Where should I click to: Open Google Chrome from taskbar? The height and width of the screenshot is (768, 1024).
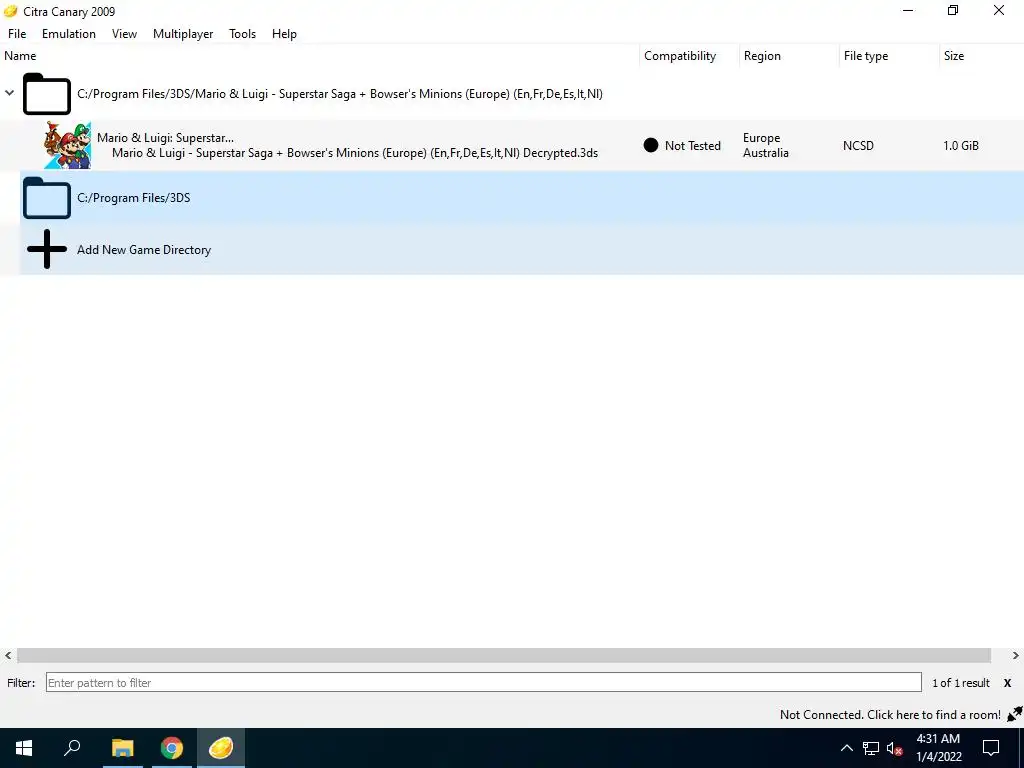[x=172, y=748]
